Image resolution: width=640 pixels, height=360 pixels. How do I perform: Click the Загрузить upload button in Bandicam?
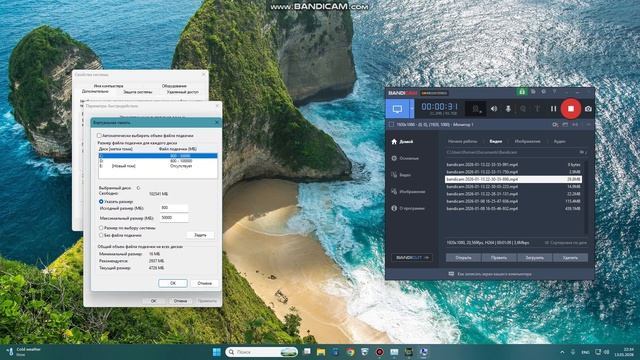(534, 258)
